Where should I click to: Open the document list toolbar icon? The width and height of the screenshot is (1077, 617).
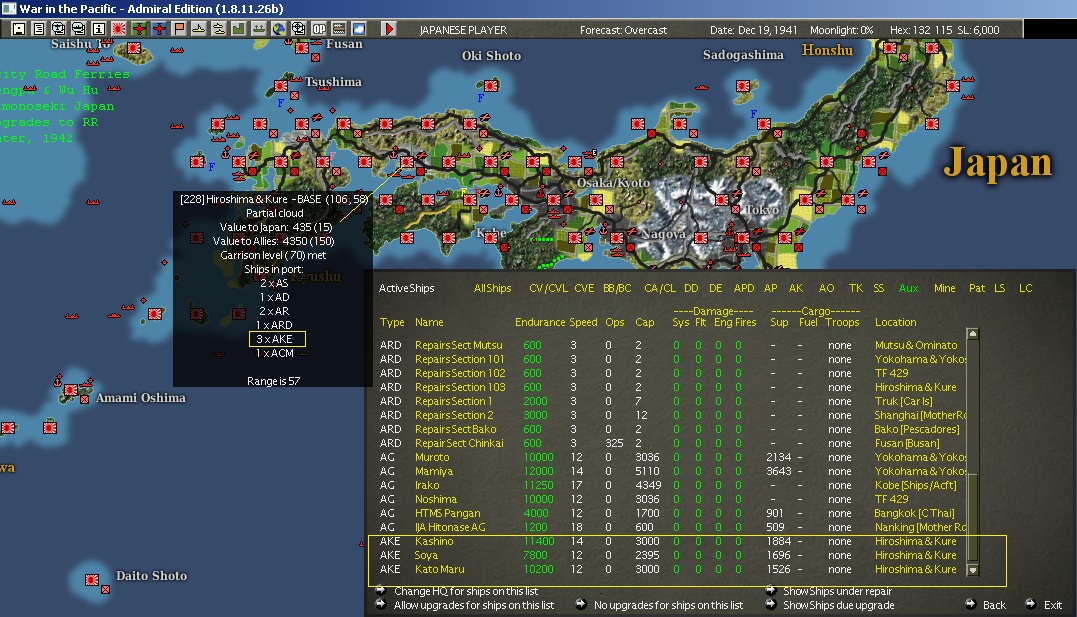(38, 29)
